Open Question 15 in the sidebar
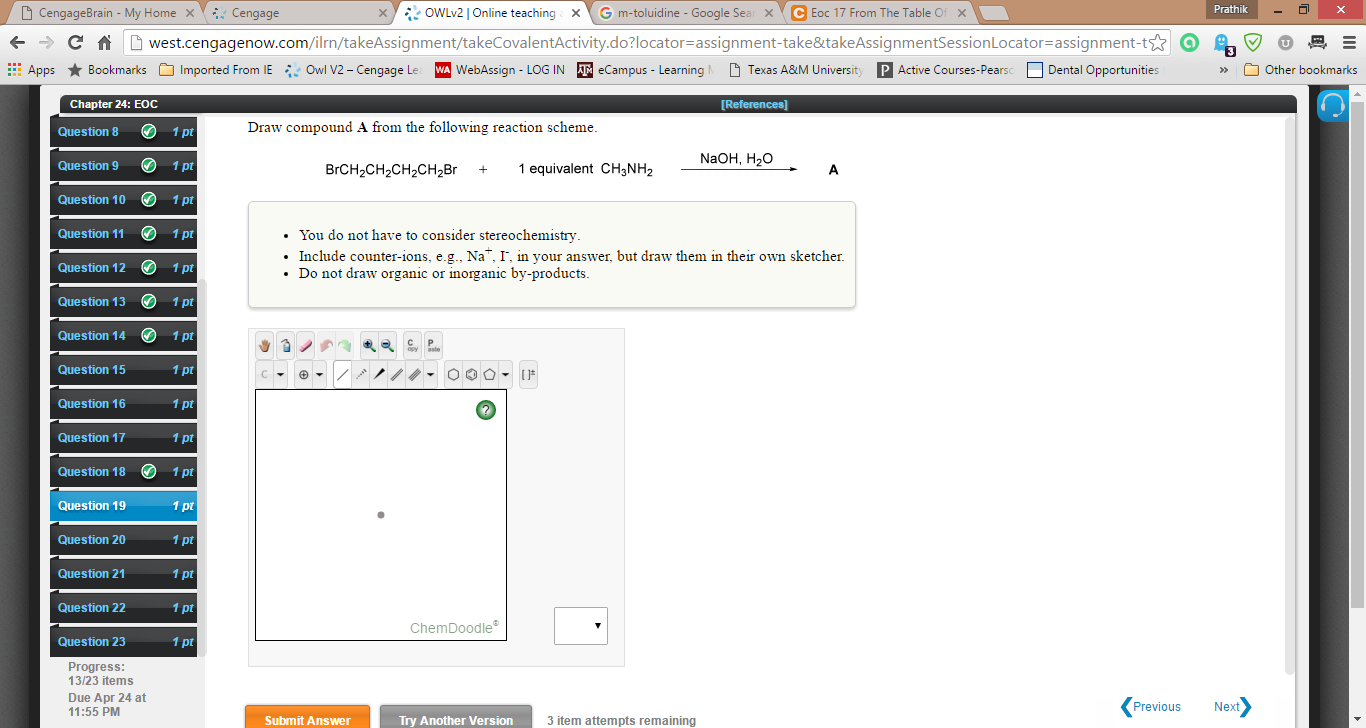Image resolution: width=1366 pixels, height=728 pixels. [124, 370]
